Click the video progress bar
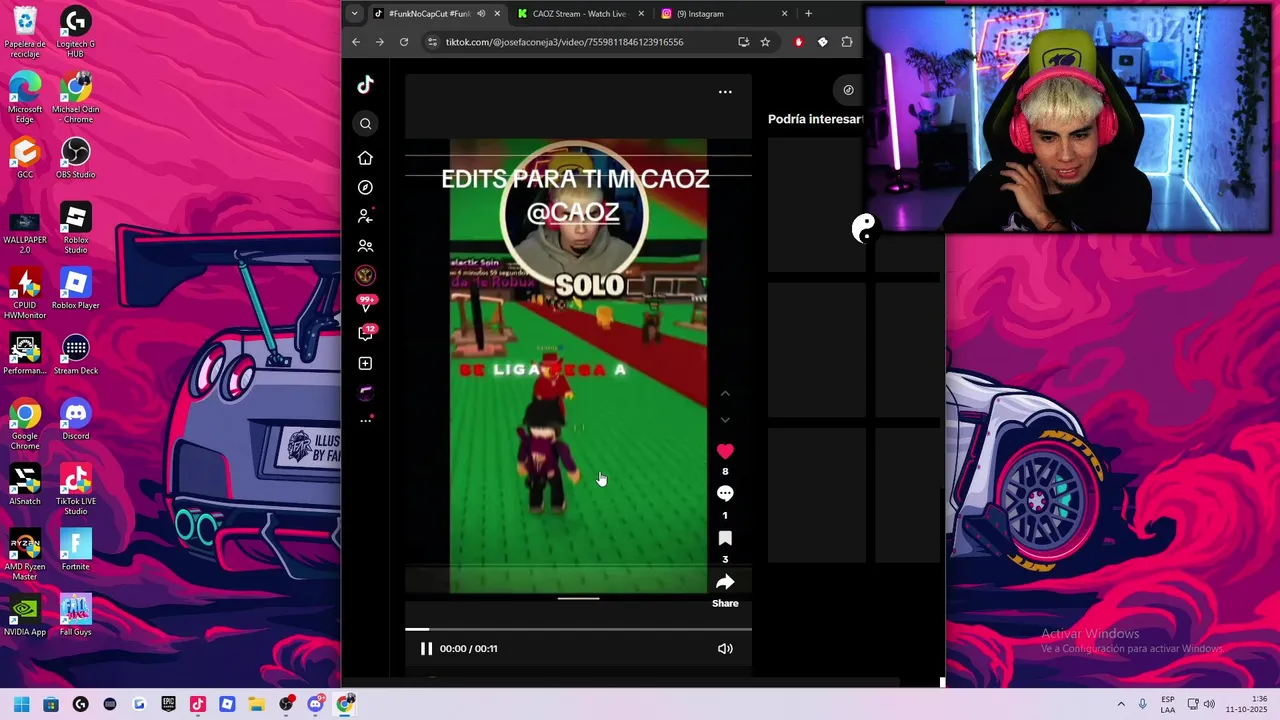The width and height of the screenshot is (1280, 720). click(578, 629)
